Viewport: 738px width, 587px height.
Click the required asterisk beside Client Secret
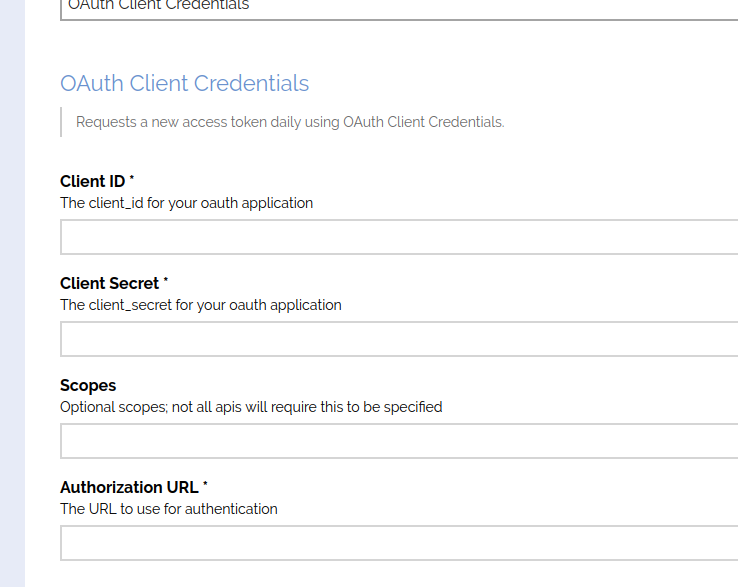pyautogui.click(x=166, y=280)
